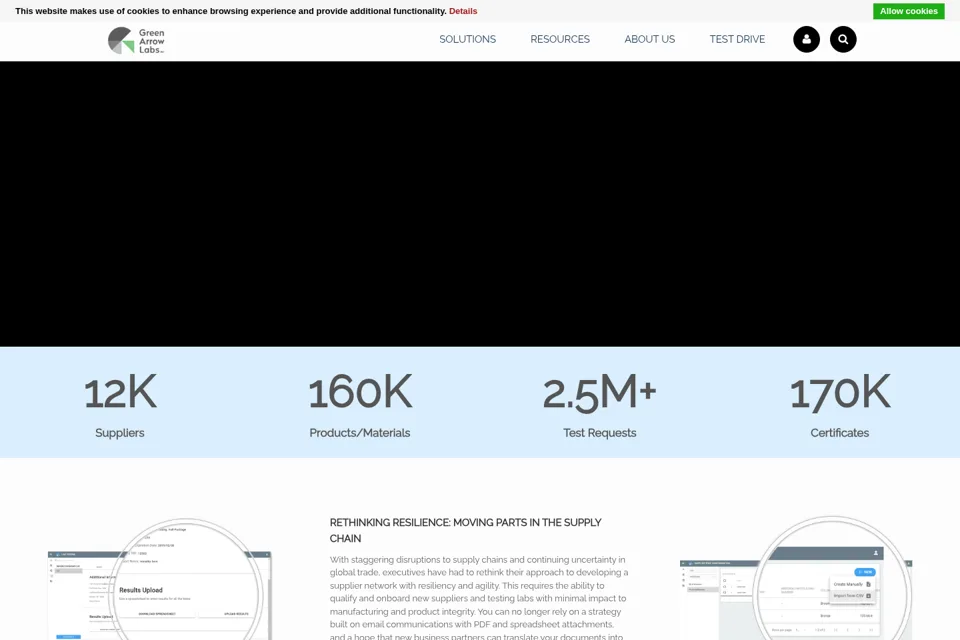Open the Resources menu
Viewport: 960px width, 640px height.
(560, 39)
